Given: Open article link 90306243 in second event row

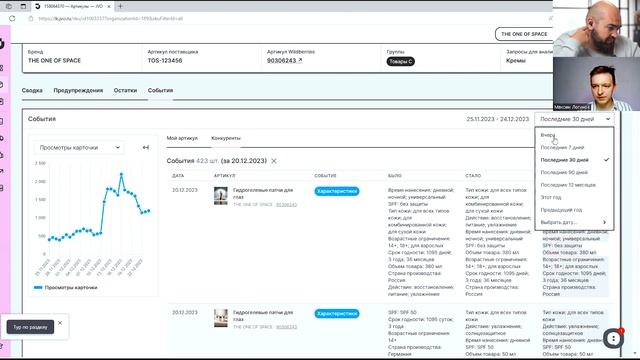Looking at the screenshot, I should click(287, 327).
